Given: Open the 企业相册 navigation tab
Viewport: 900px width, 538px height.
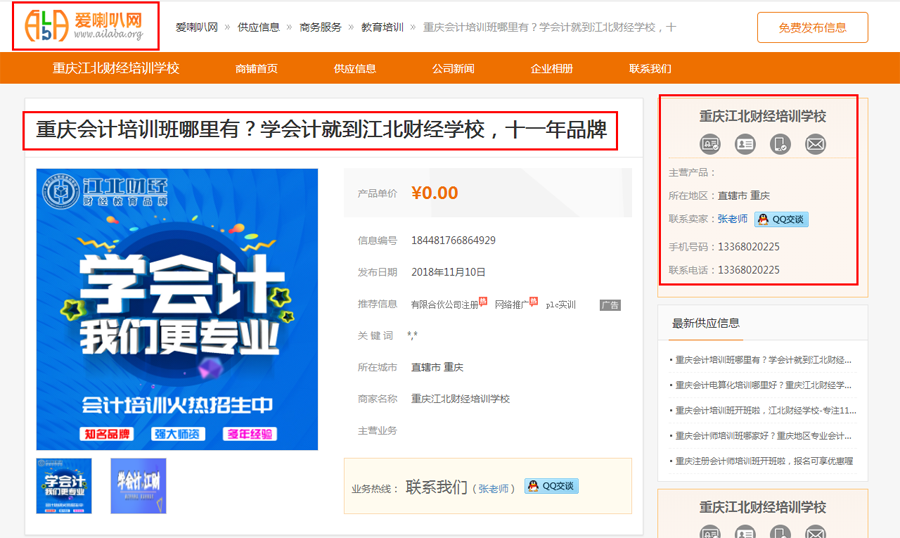Looking at the screenshot, I should 552,68.
